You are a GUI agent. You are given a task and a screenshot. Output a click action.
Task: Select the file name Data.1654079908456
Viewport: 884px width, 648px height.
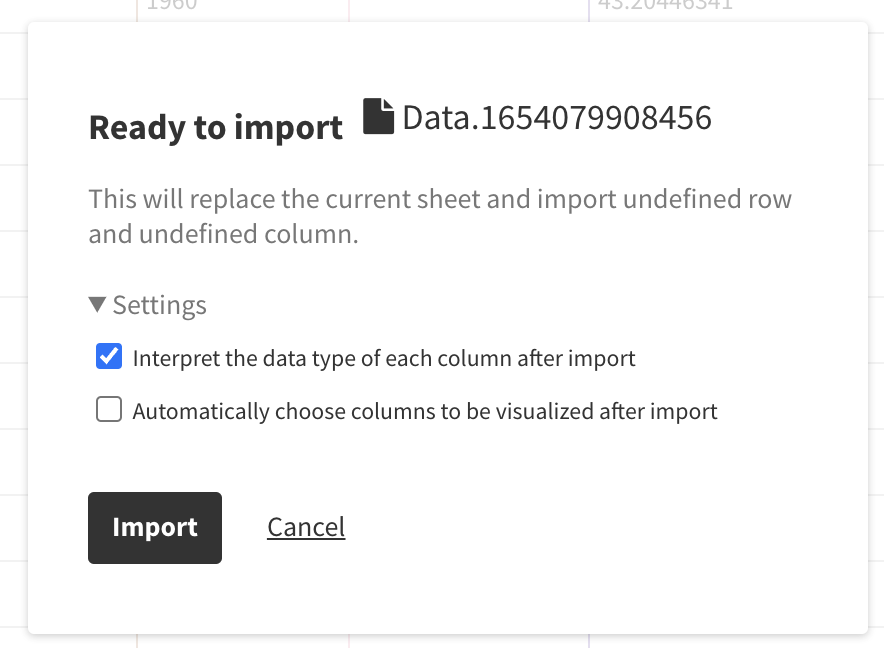(x=556, y=117)
